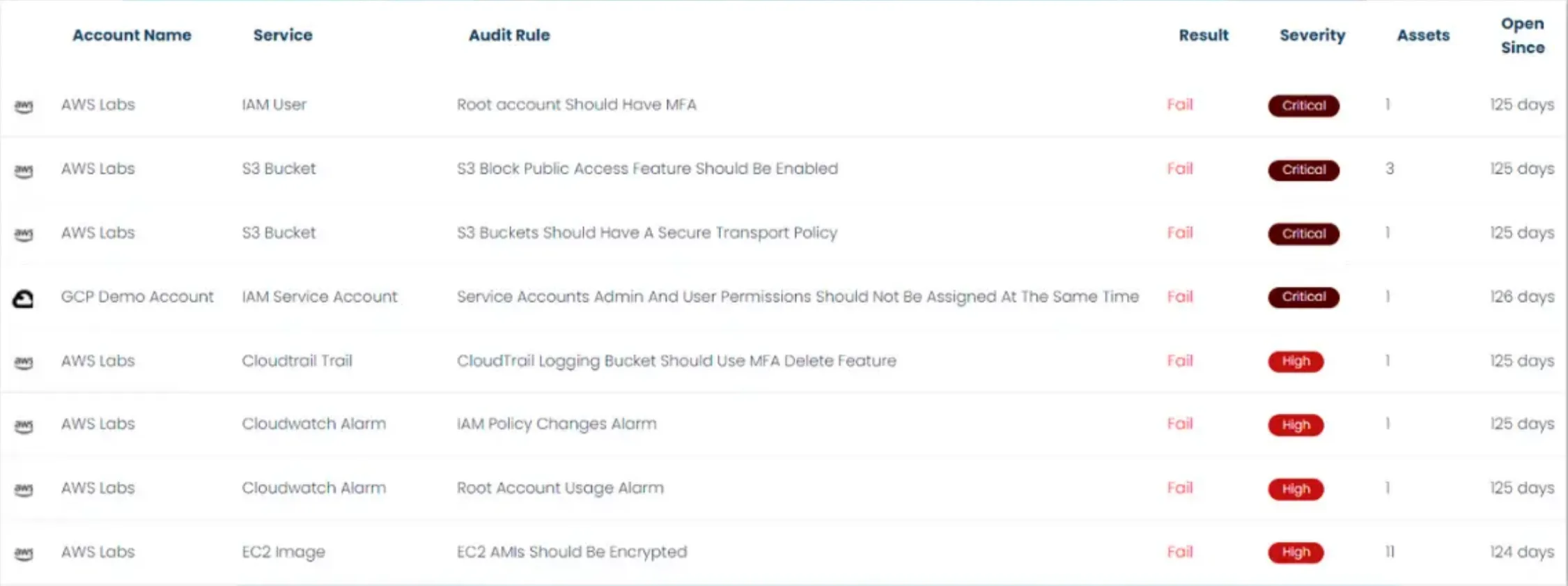Viewport: 1568px width, 586px height.
Task: Click the AWS icon on the EC2 AMIs Encrypted row
Action: [x=24, y=553]
